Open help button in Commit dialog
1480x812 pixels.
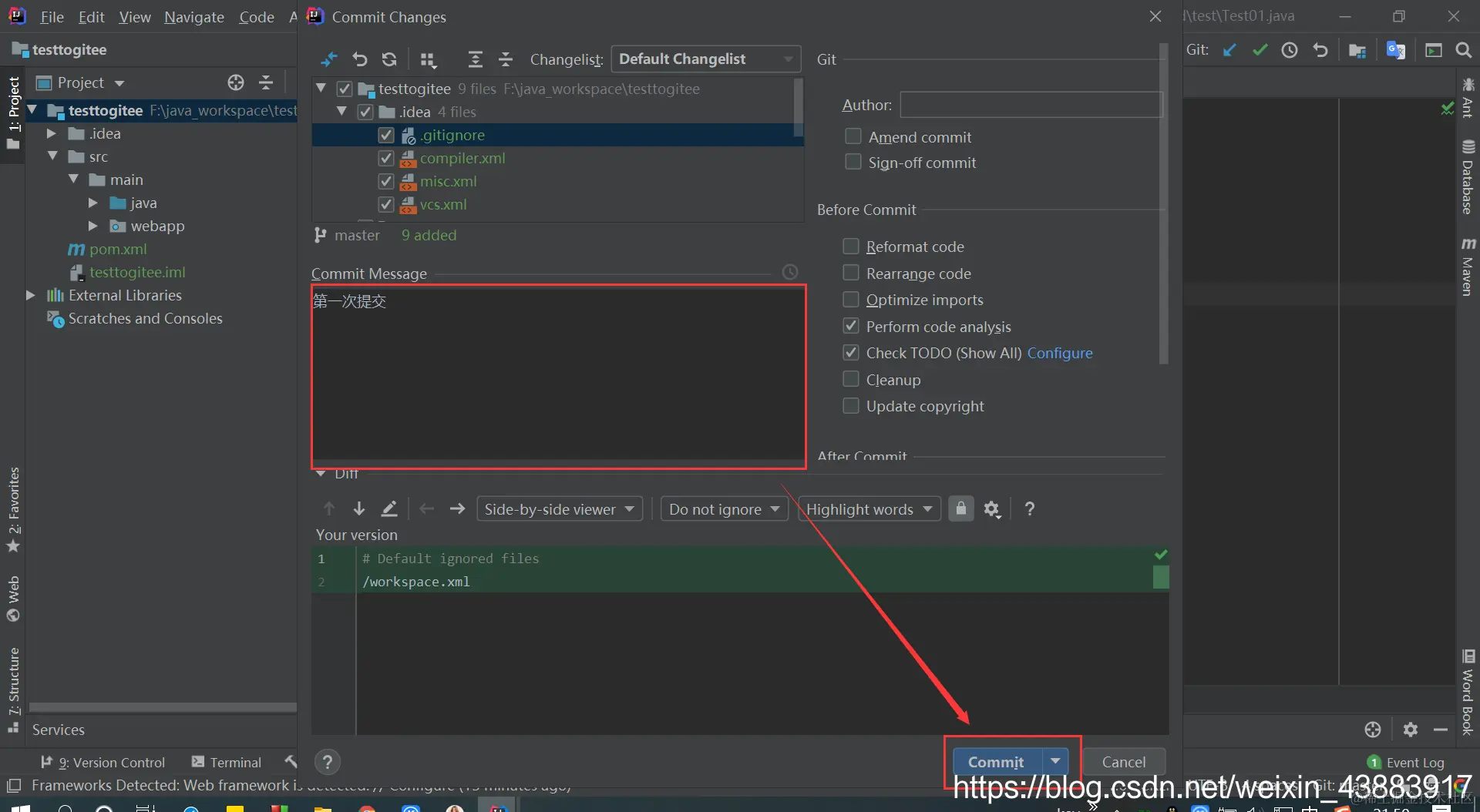pos(328,762)
